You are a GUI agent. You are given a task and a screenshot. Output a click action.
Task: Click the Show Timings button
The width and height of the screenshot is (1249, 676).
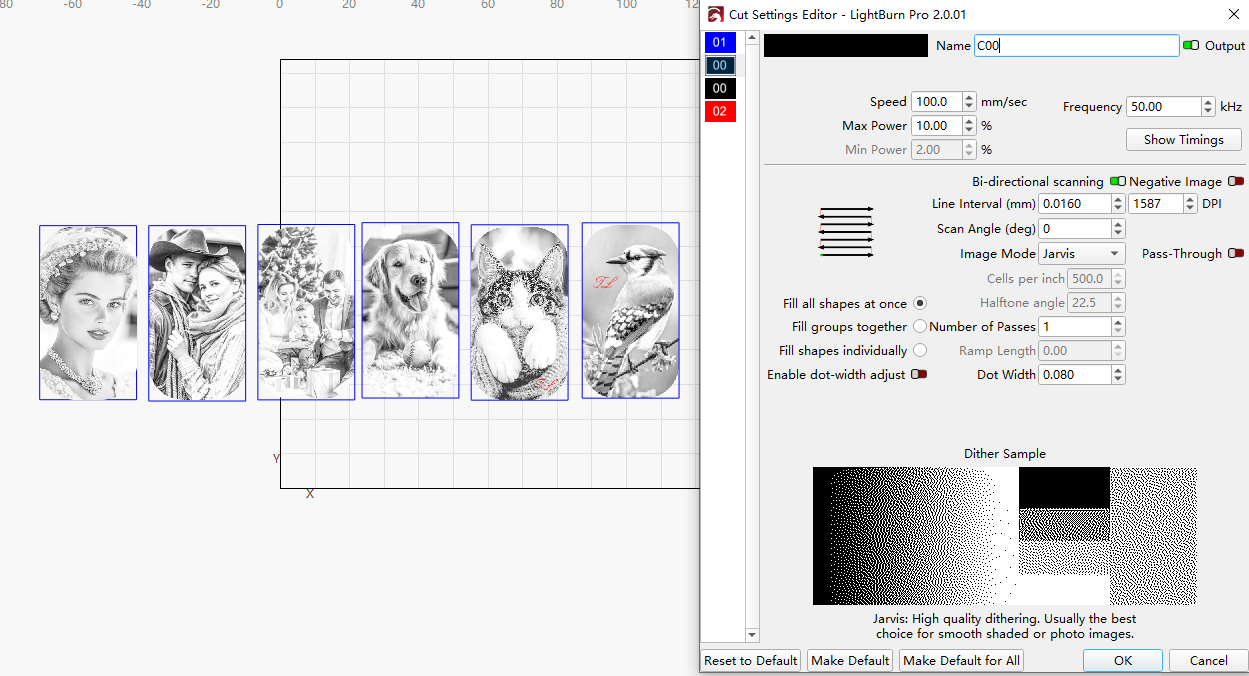(1183, 140)
